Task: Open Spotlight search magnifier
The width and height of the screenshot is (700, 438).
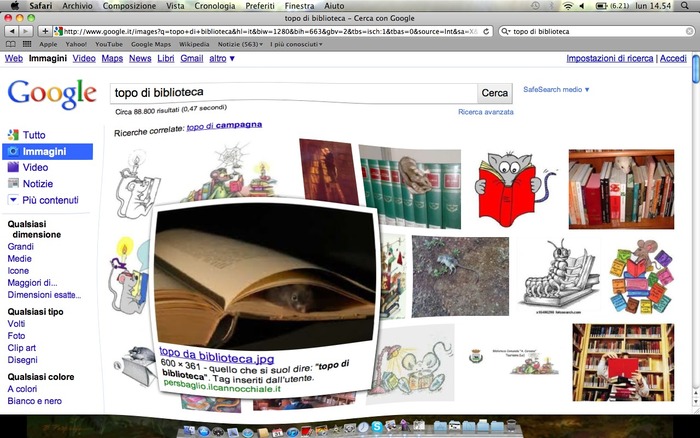Action: point(684,5)
